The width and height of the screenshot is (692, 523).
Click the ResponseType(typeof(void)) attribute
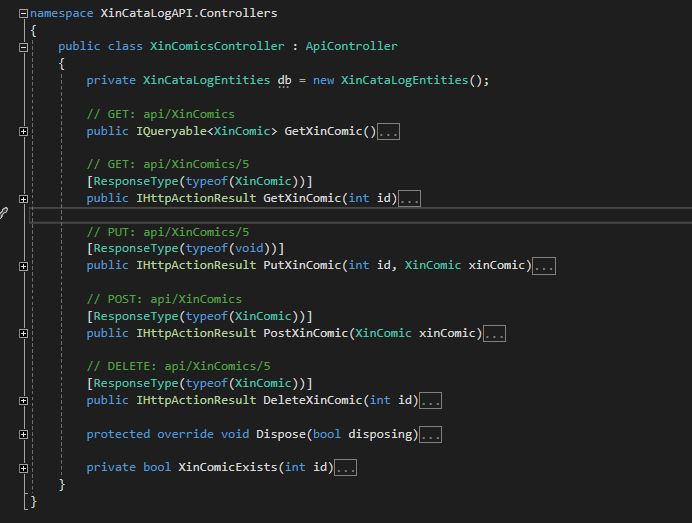click(185, 248)
